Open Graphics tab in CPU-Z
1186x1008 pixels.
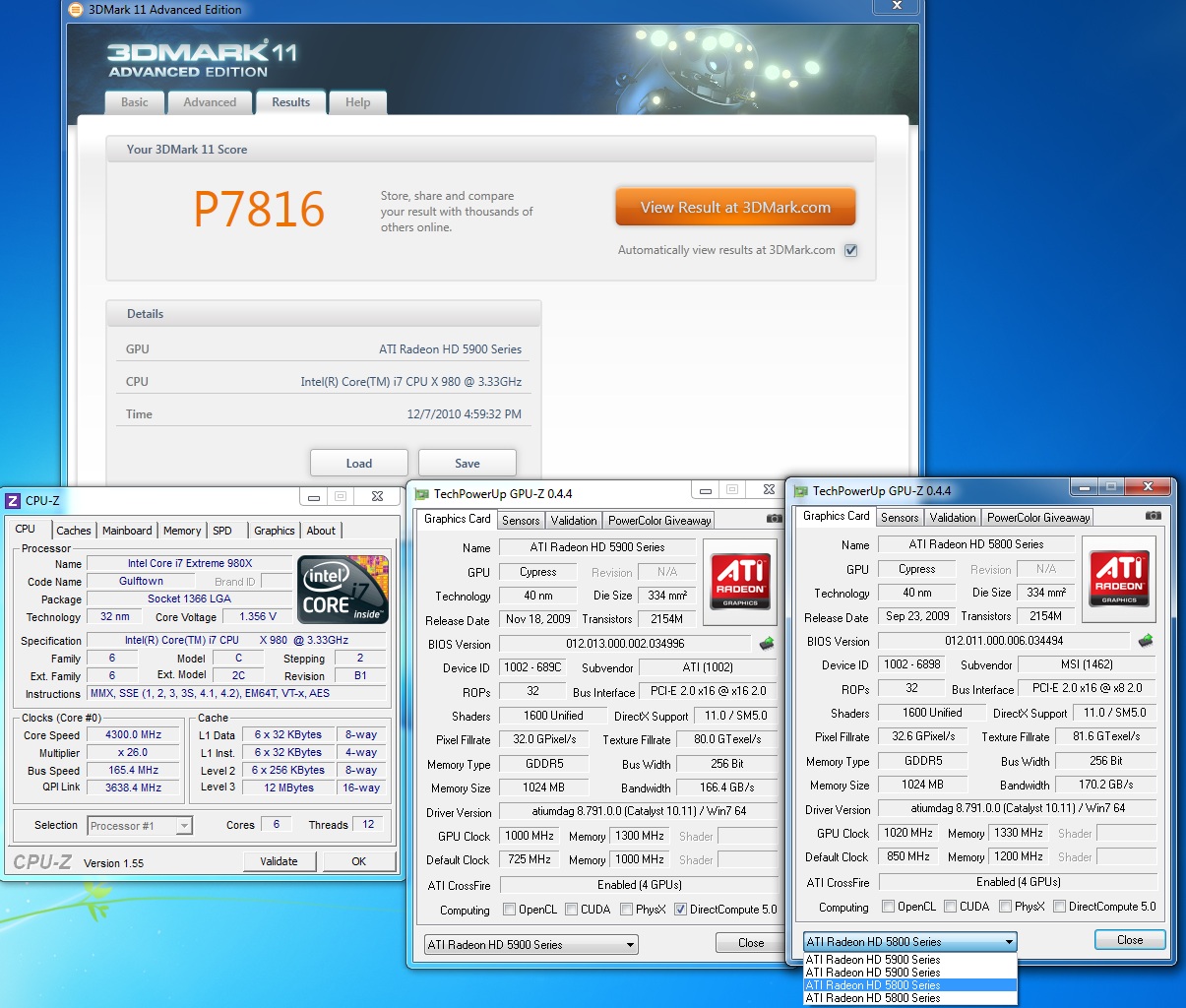coord(275,531)
